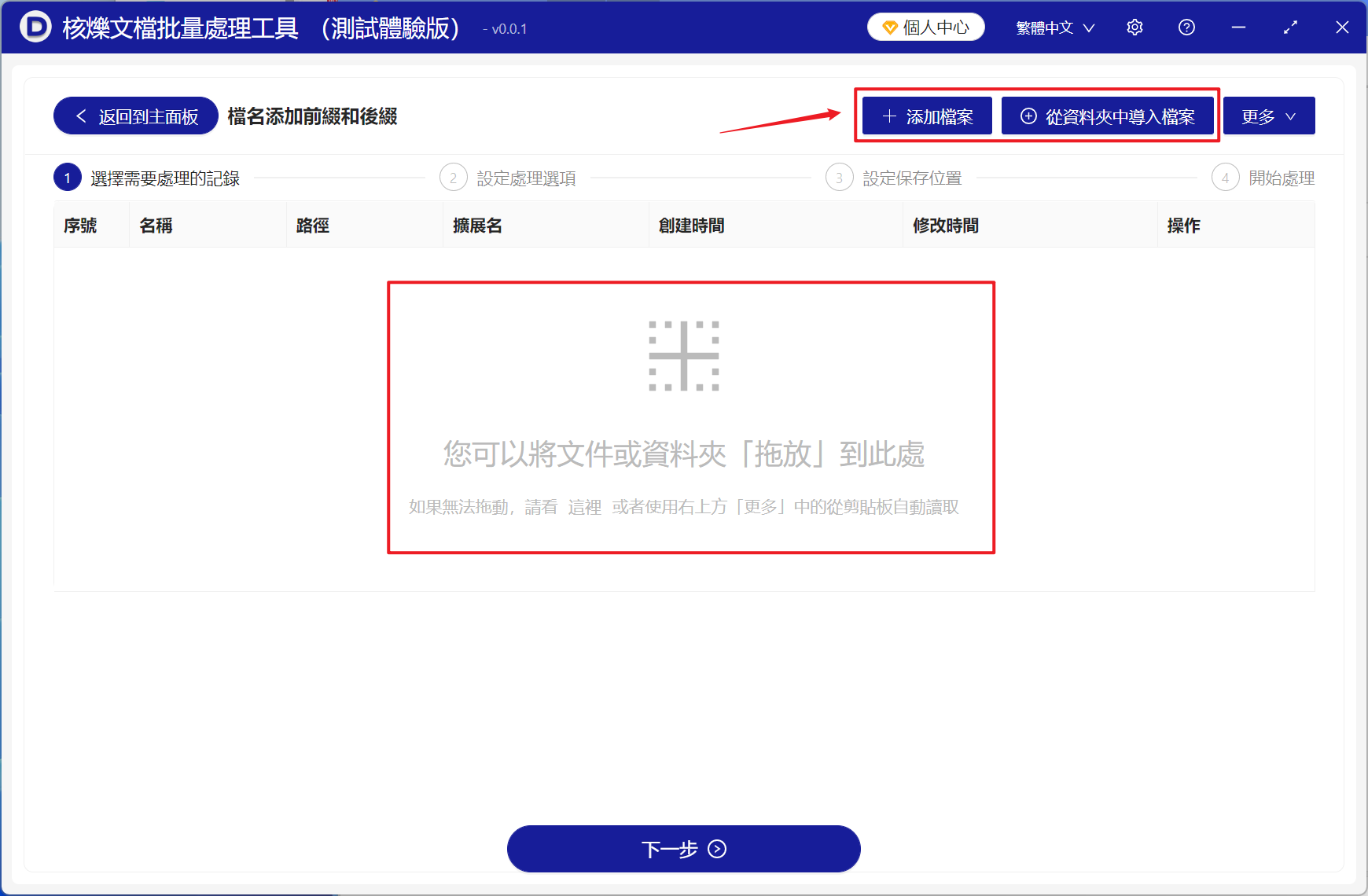The image size is (1368, 896).
Task: Close the application window
Action: (x=1342, y=28)
